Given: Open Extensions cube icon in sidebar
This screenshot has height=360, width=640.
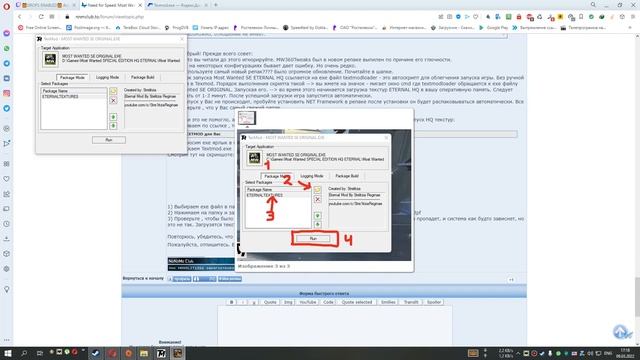Looking at the screenshot, I should tap(7, 253).
